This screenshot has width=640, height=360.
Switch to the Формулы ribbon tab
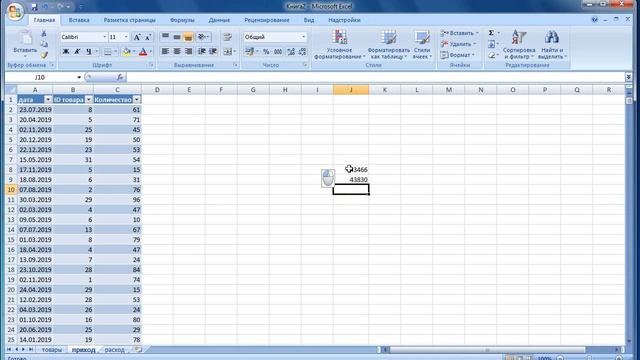coord(182,20)
